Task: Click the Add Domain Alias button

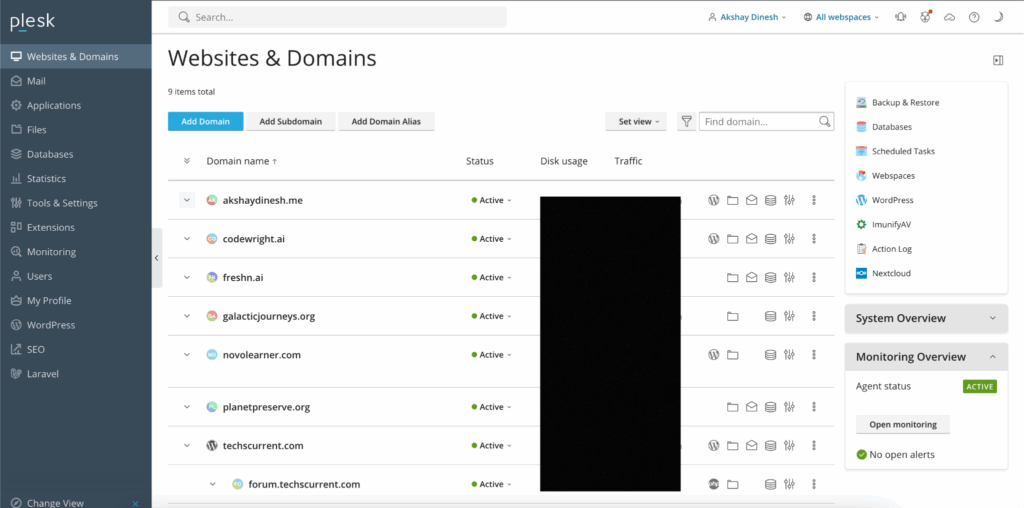Action: 386,121
